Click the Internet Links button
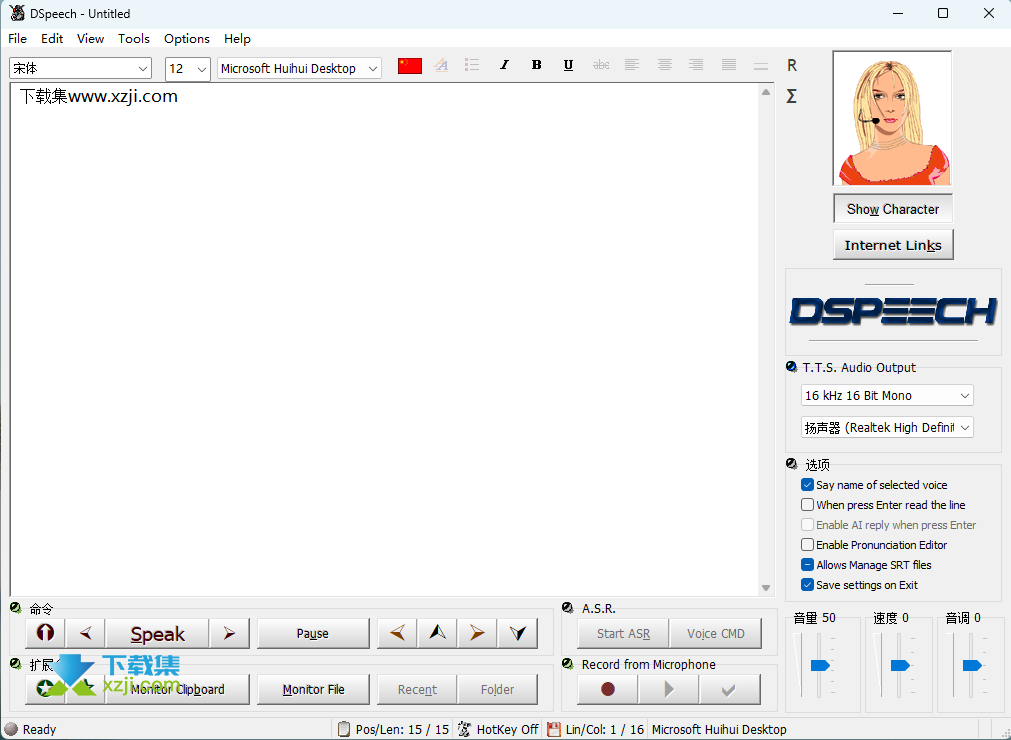The width and height of the screenshot is (1011, 740). click(893, 245)
